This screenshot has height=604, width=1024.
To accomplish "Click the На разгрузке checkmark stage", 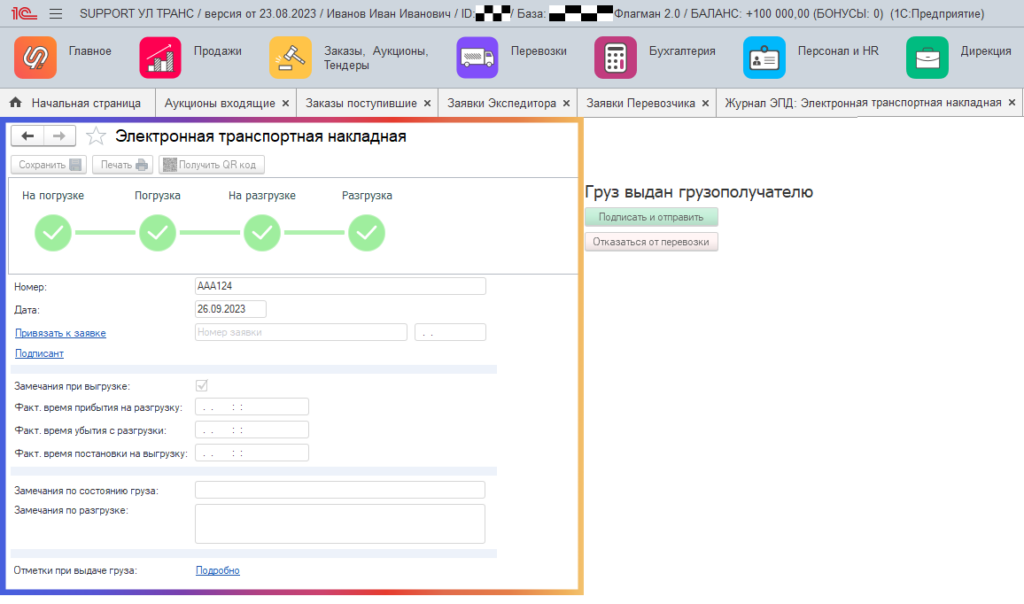I will 262,232.
